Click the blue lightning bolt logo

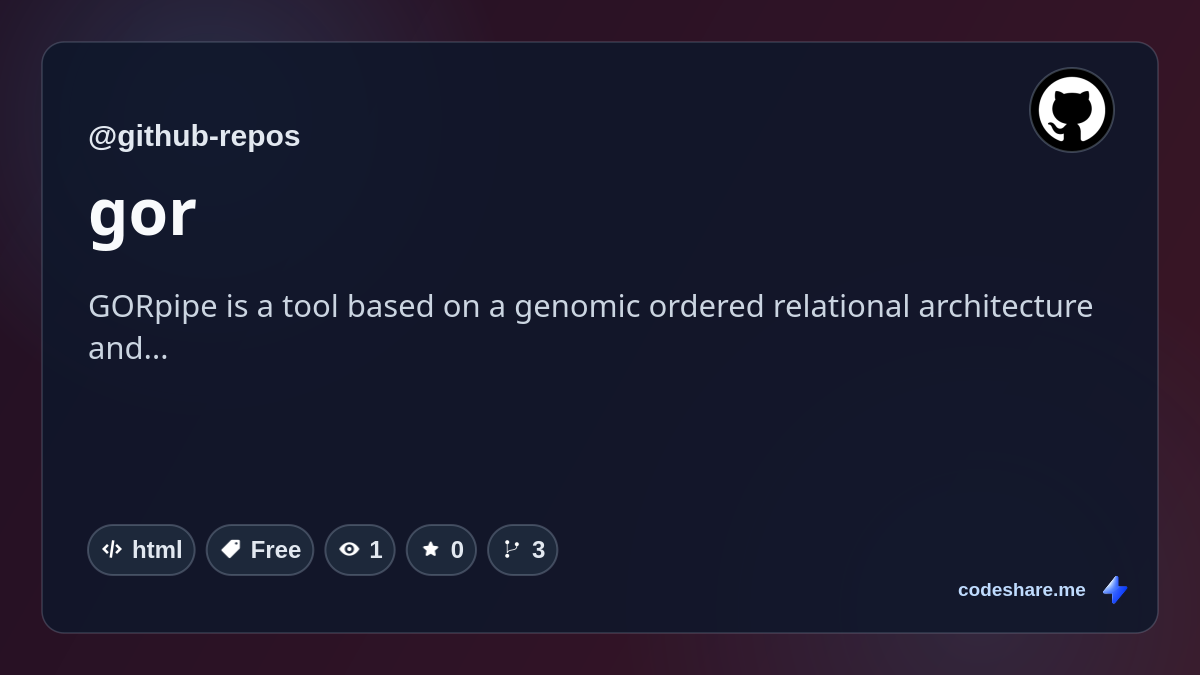[x=1115, y=590]
